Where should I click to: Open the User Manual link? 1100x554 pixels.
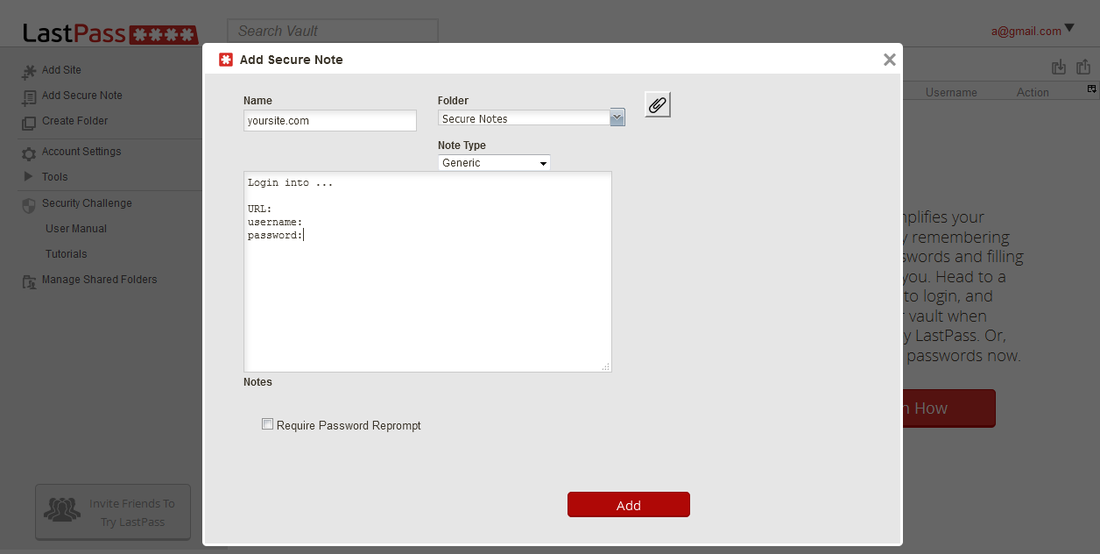76,229
